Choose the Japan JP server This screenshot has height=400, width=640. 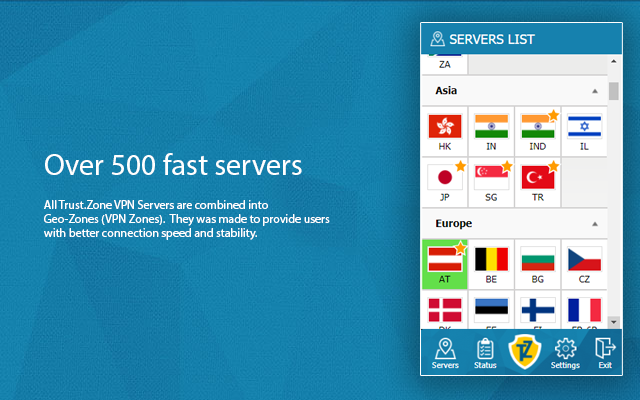(444, 183)
